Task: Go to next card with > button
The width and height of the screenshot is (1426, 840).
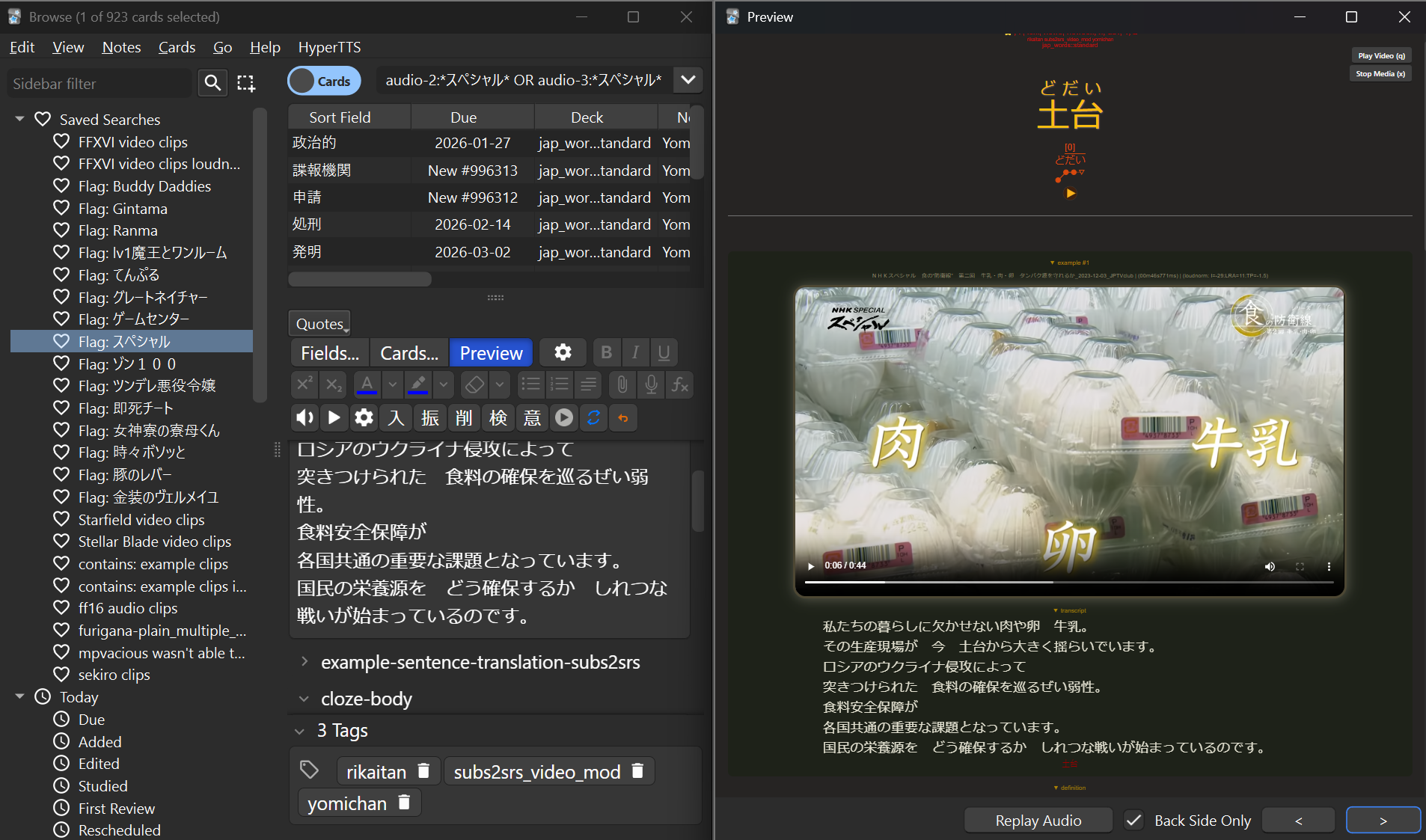Action: pos(1383,820)
